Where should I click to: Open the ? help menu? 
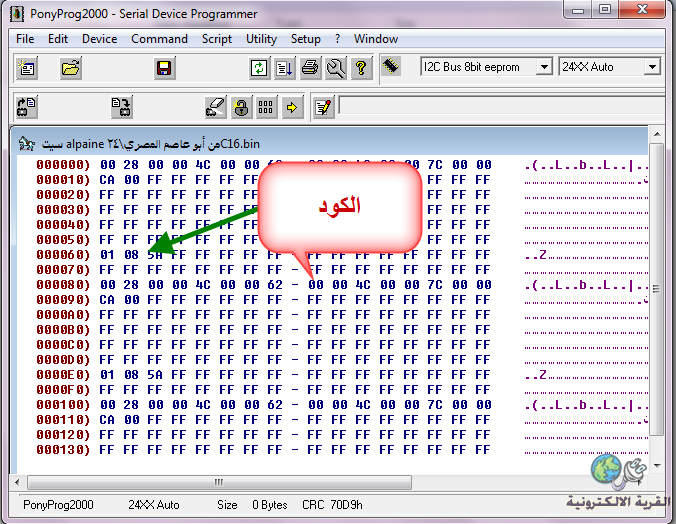(338, 39)
